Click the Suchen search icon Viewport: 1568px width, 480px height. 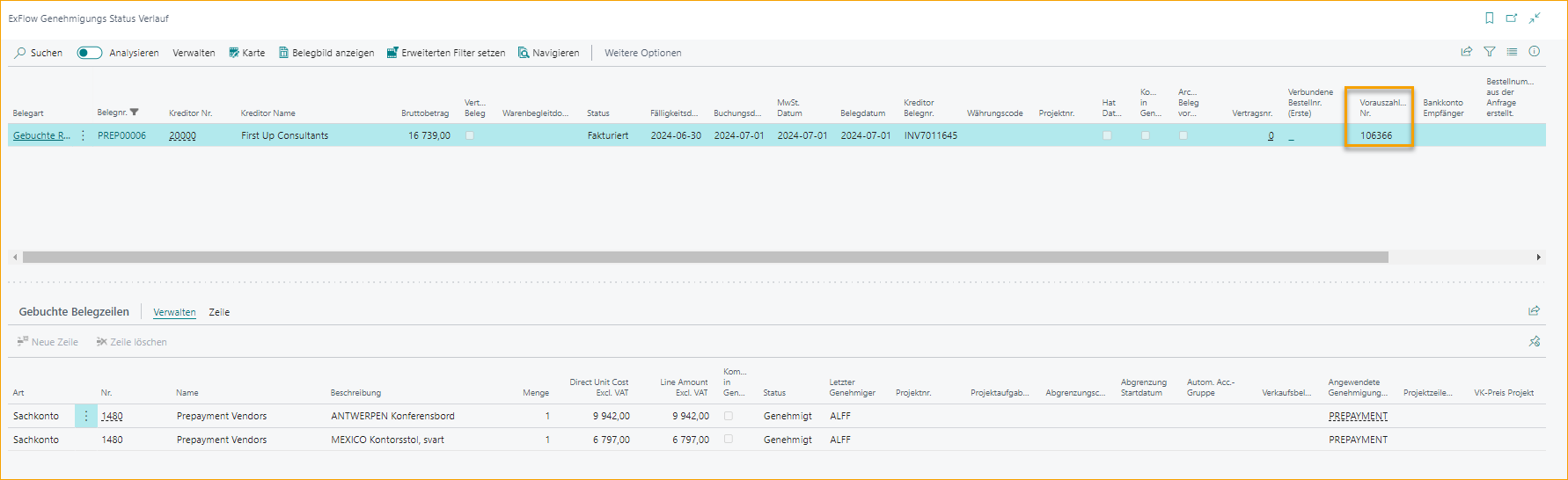[x=20, y=53]
